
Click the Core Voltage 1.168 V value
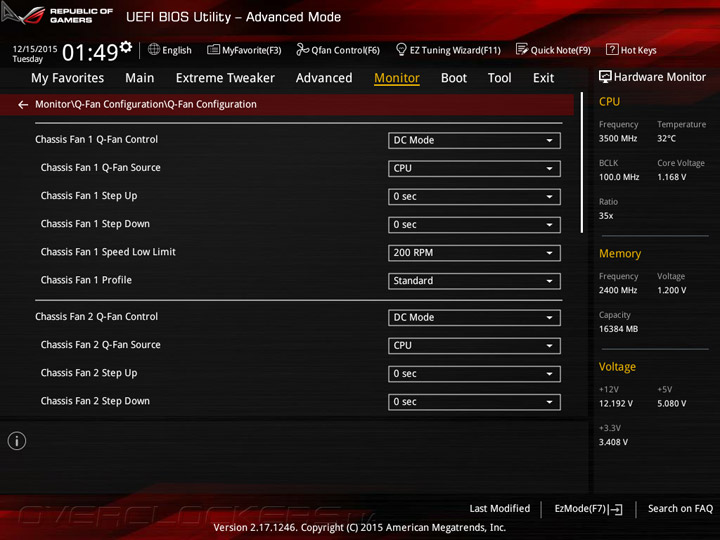coord(671,177)
